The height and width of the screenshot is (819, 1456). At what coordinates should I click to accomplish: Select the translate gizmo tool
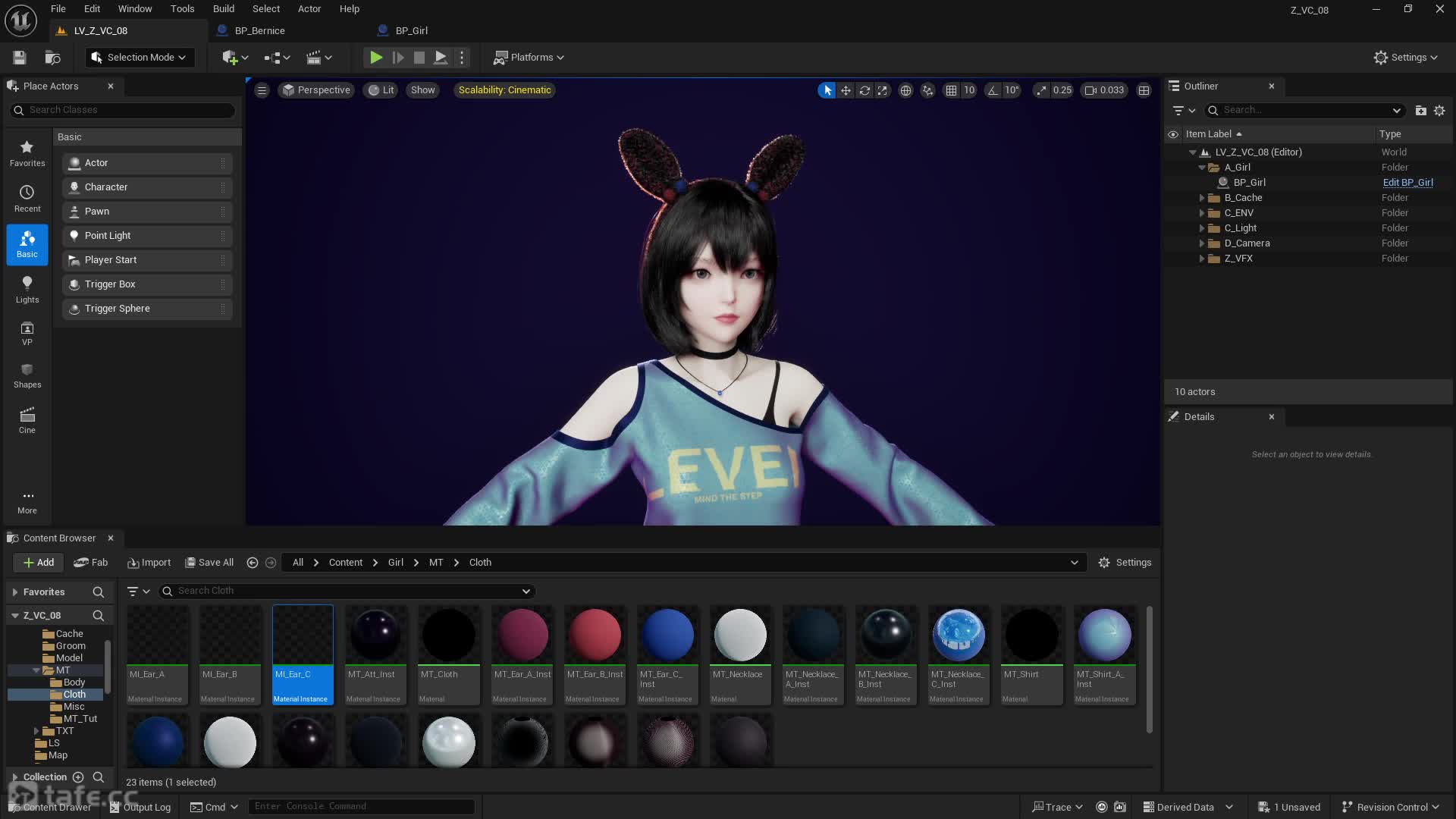tap(846, 90)
